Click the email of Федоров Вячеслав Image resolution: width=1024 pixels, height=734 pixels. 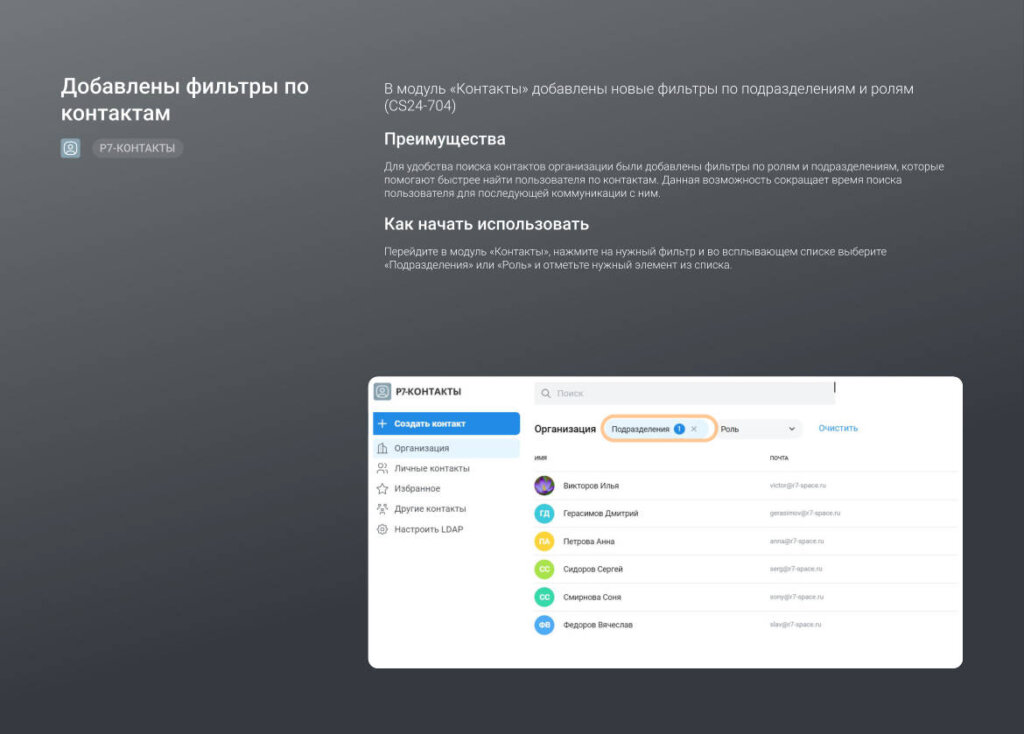(x=796, y=625)
